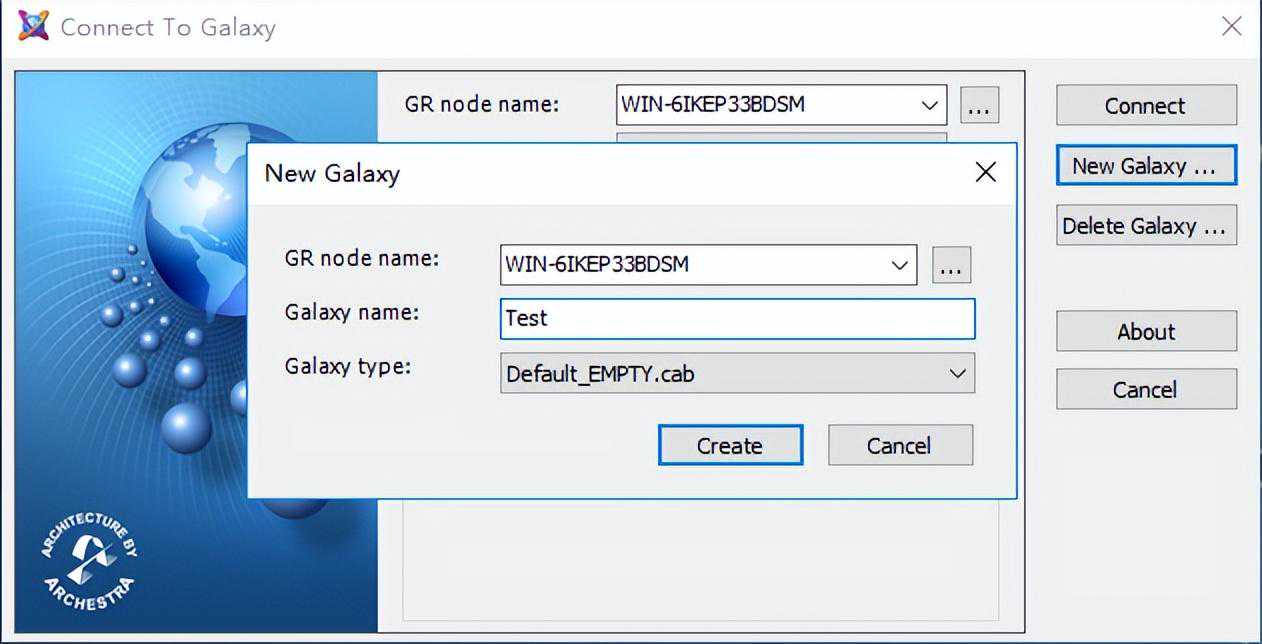The height and width of the screenshot is (644, 1262).
Task: Click the Connect button
Action: tap(1146, 105)
